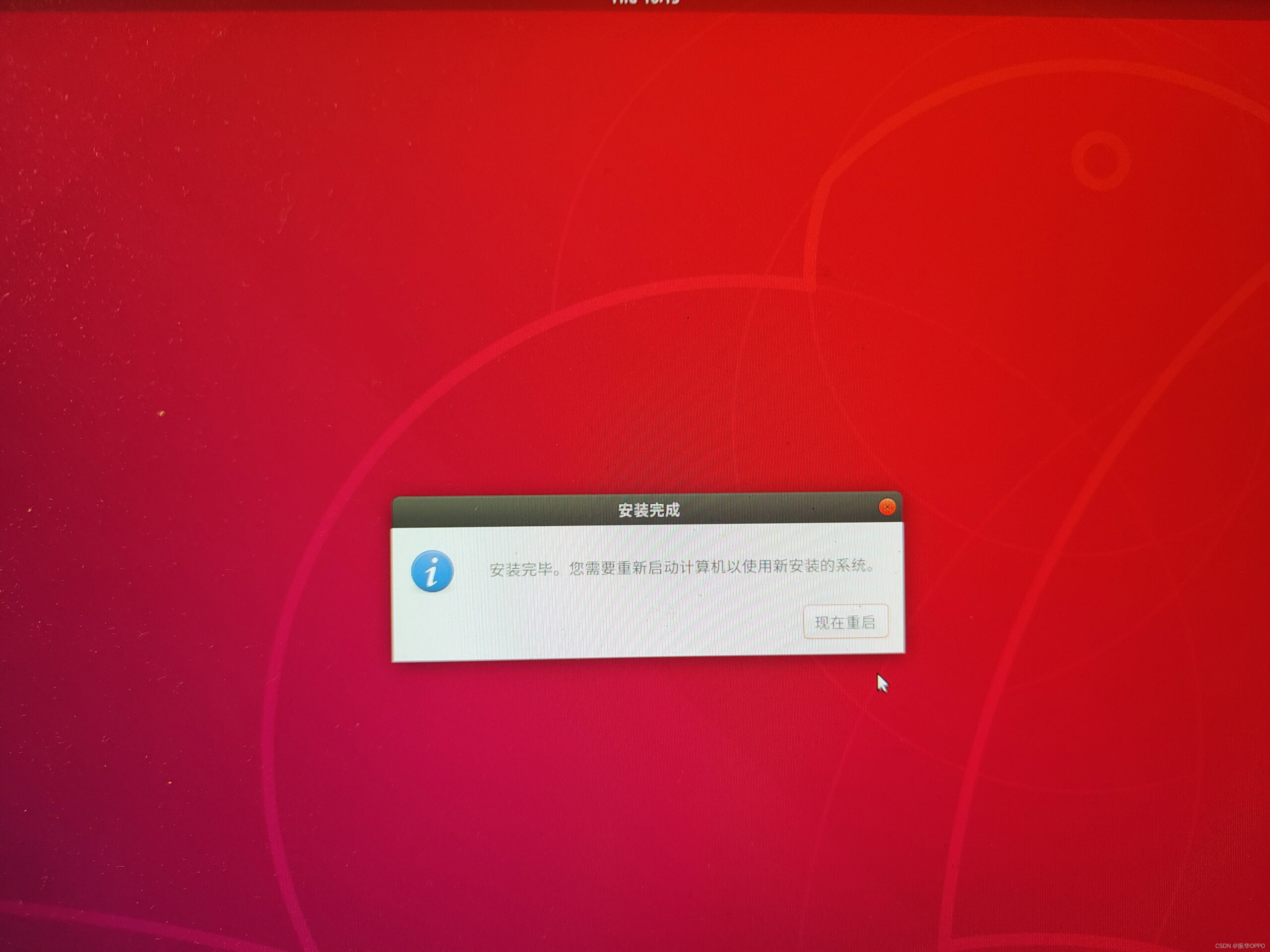Viewport: 1270px width, 952px height.
Task: Activate the orange-outlined restart button
Action: coord(845,621)
